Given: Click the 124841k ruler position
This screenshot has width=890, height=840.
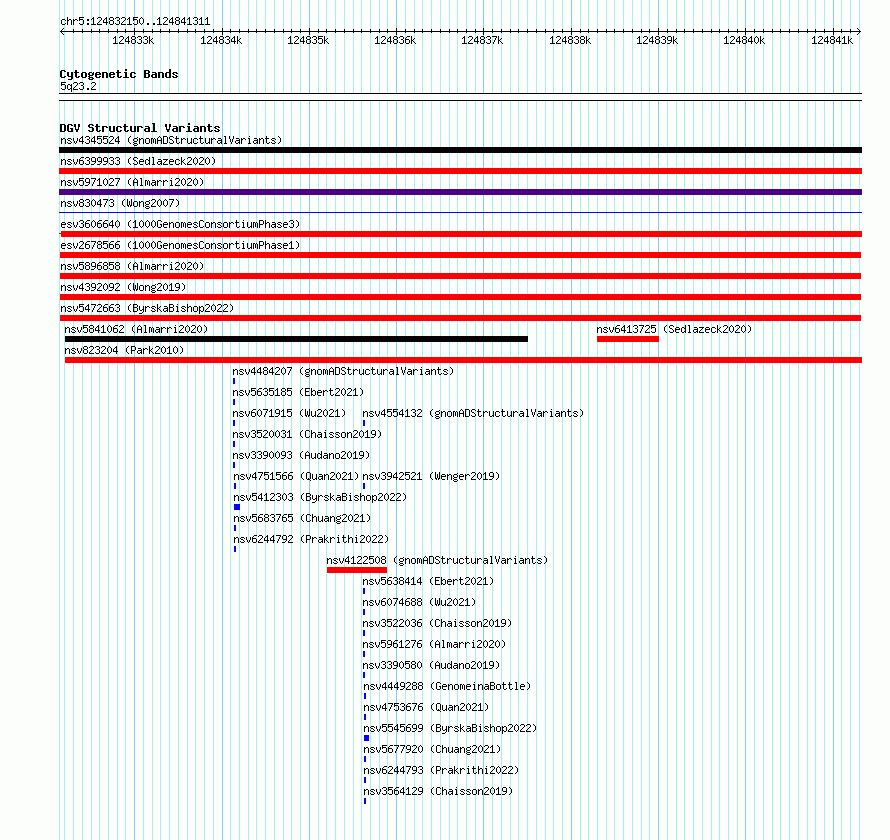Looking at the screenshot, I should point(832,40).
